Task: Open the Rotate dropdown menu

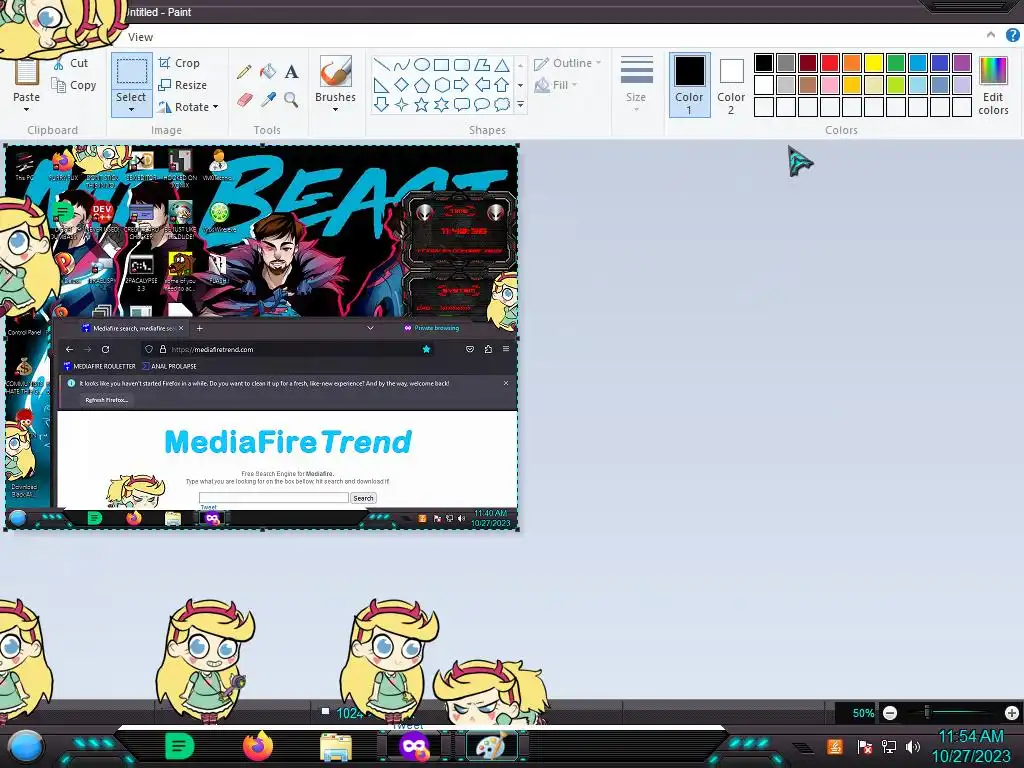Action: [x=188, y=107]
